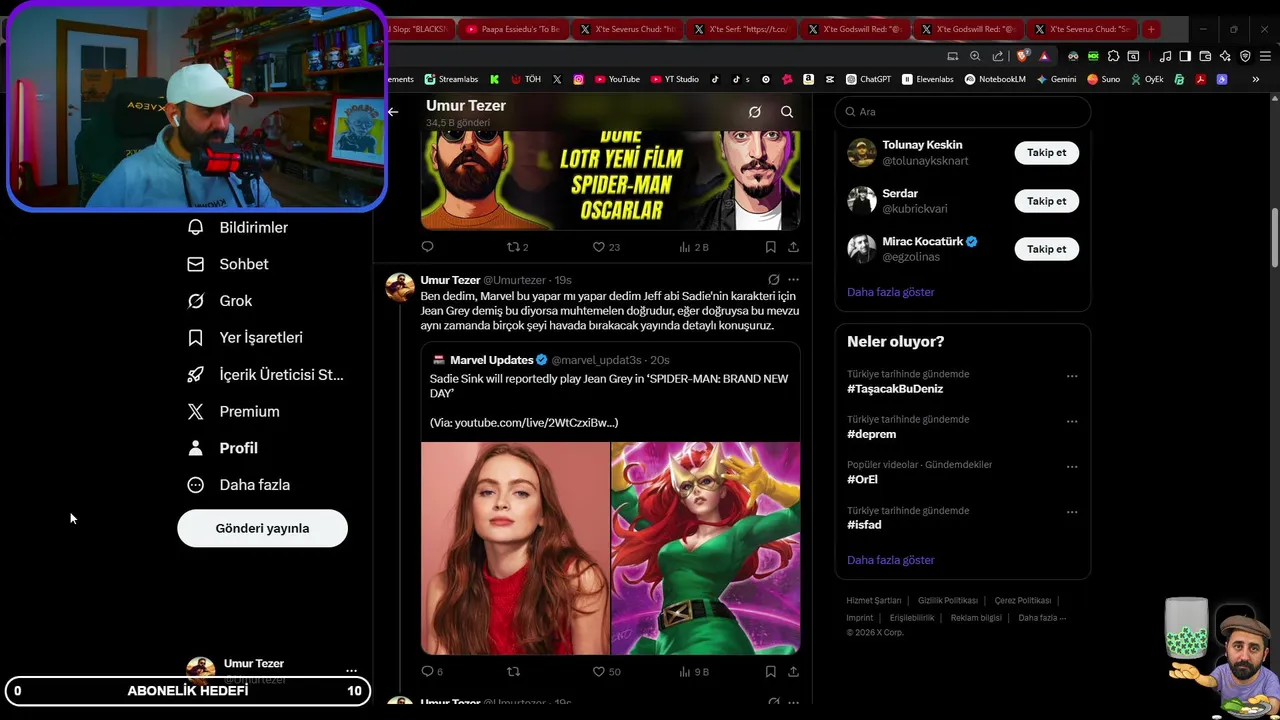Like the post with 50 likes
The image size is (1280, 720).
tap(606, 672)
